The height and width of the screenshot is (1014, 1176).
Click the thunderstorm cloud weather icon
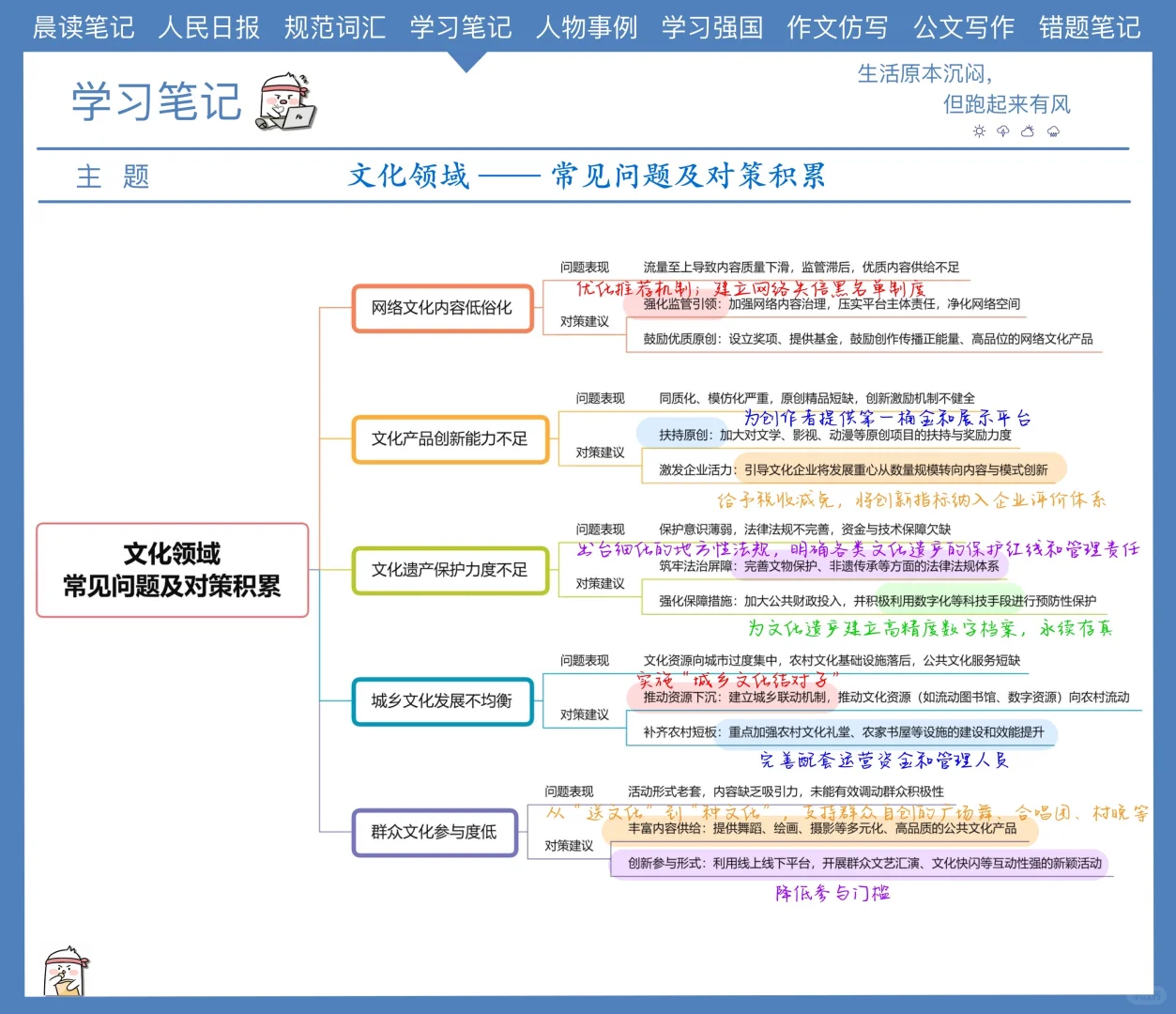coord(1003,131)
